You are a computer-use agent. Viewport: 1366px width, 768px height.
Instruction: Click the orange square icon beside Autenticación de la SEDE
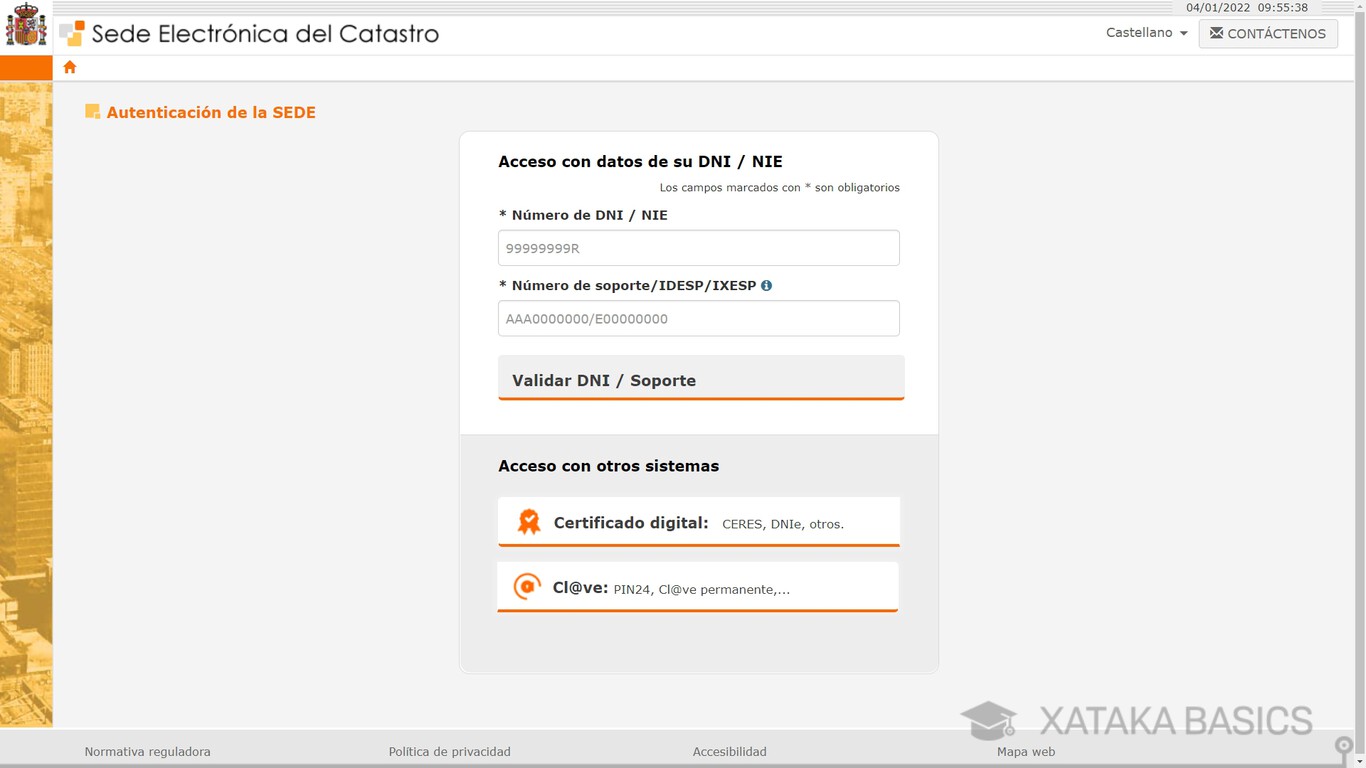pyautogui.click(x=92, y=111)
